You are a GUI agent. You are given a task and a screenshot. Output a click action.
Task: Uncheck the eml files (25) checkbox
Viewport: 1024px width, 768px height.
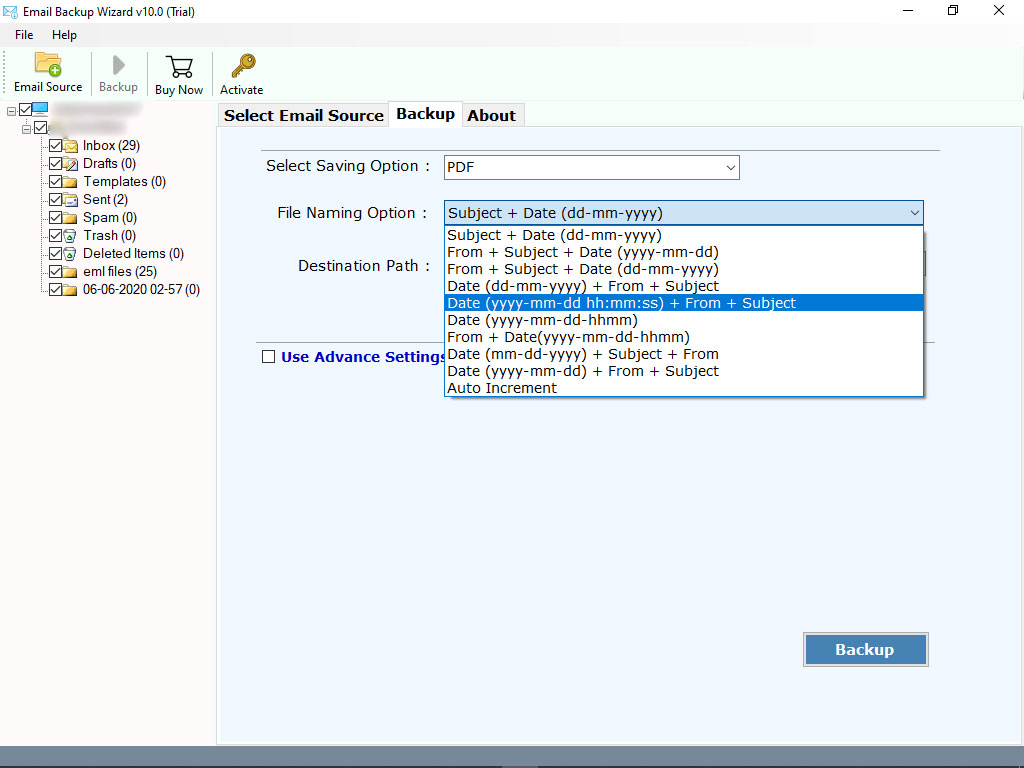(56, 271)
